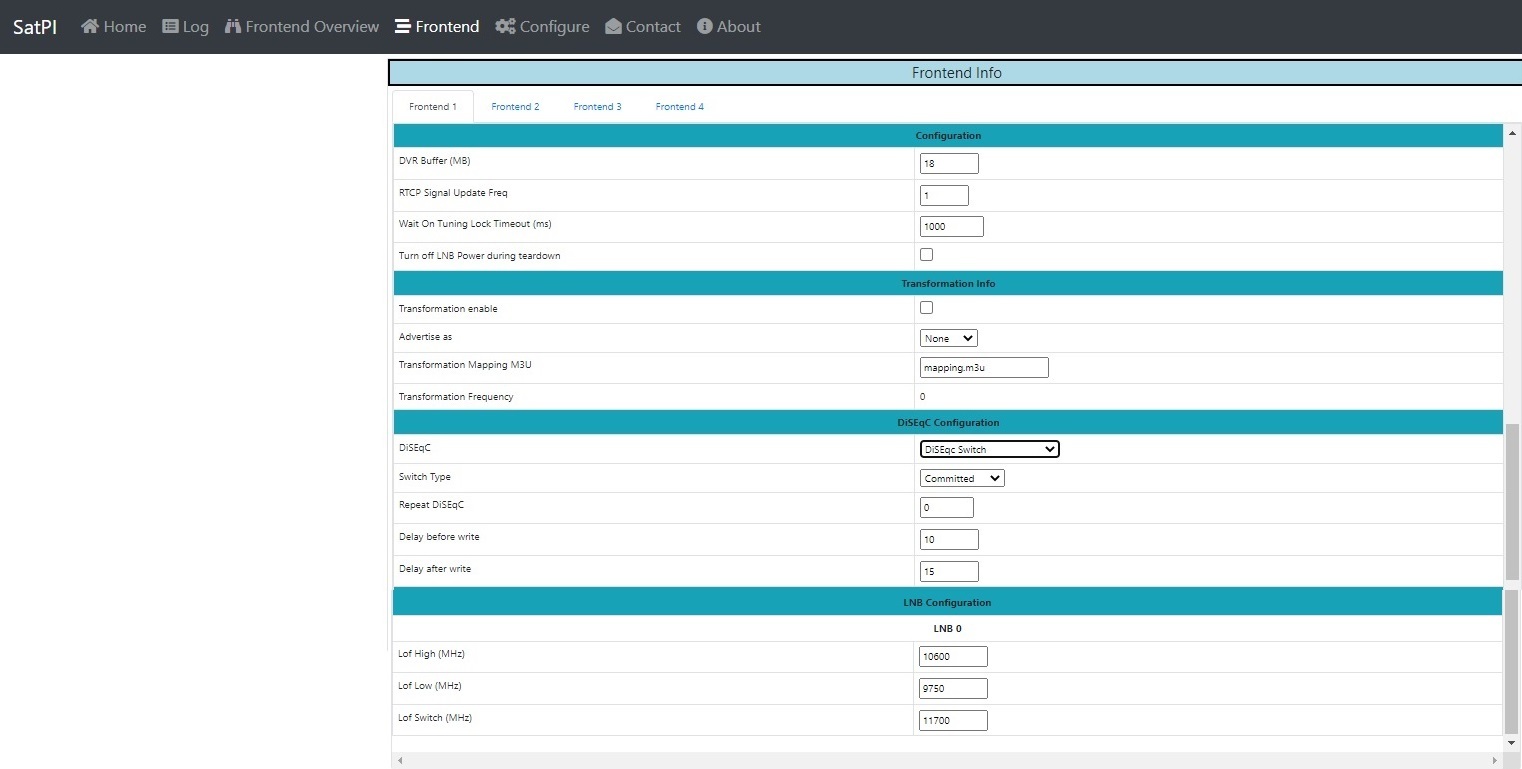This screenshot has width=1522, height=769.
Task: Click the Repeat DiSEqC field
Action: click(947, 507)
